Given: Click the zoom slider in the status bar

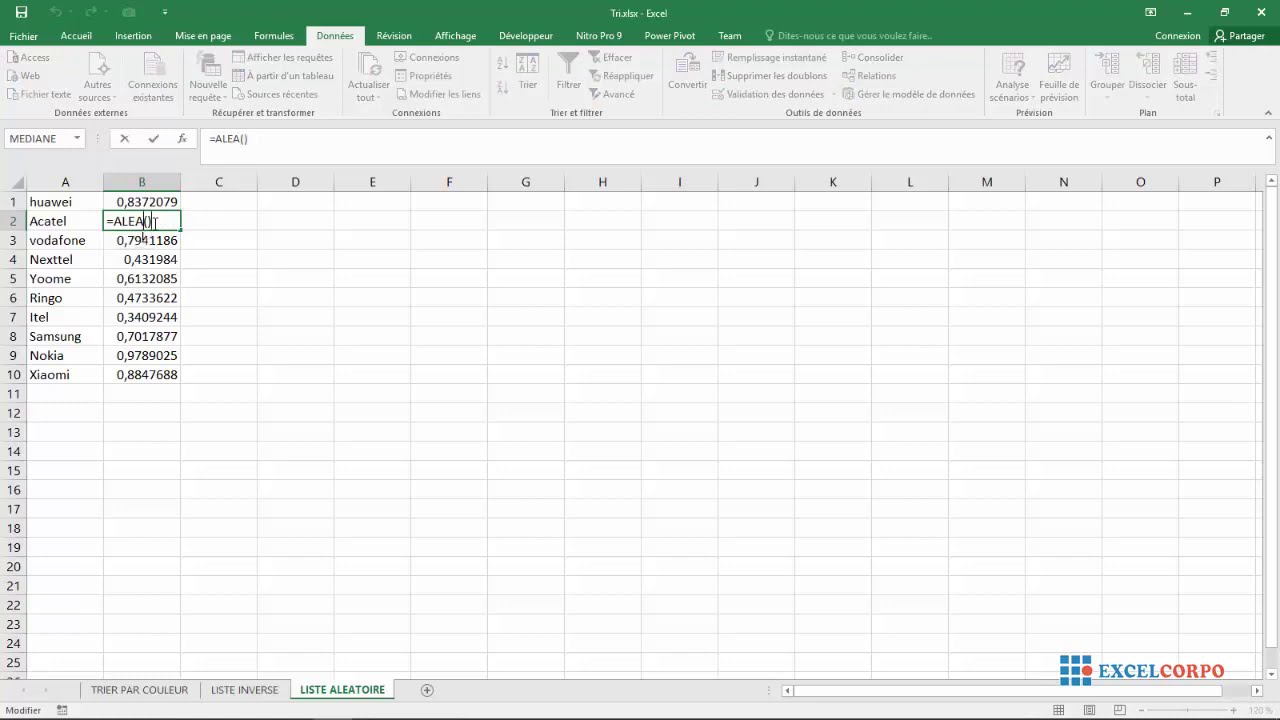Looking at the screenshot, I should coord(1189,710).
